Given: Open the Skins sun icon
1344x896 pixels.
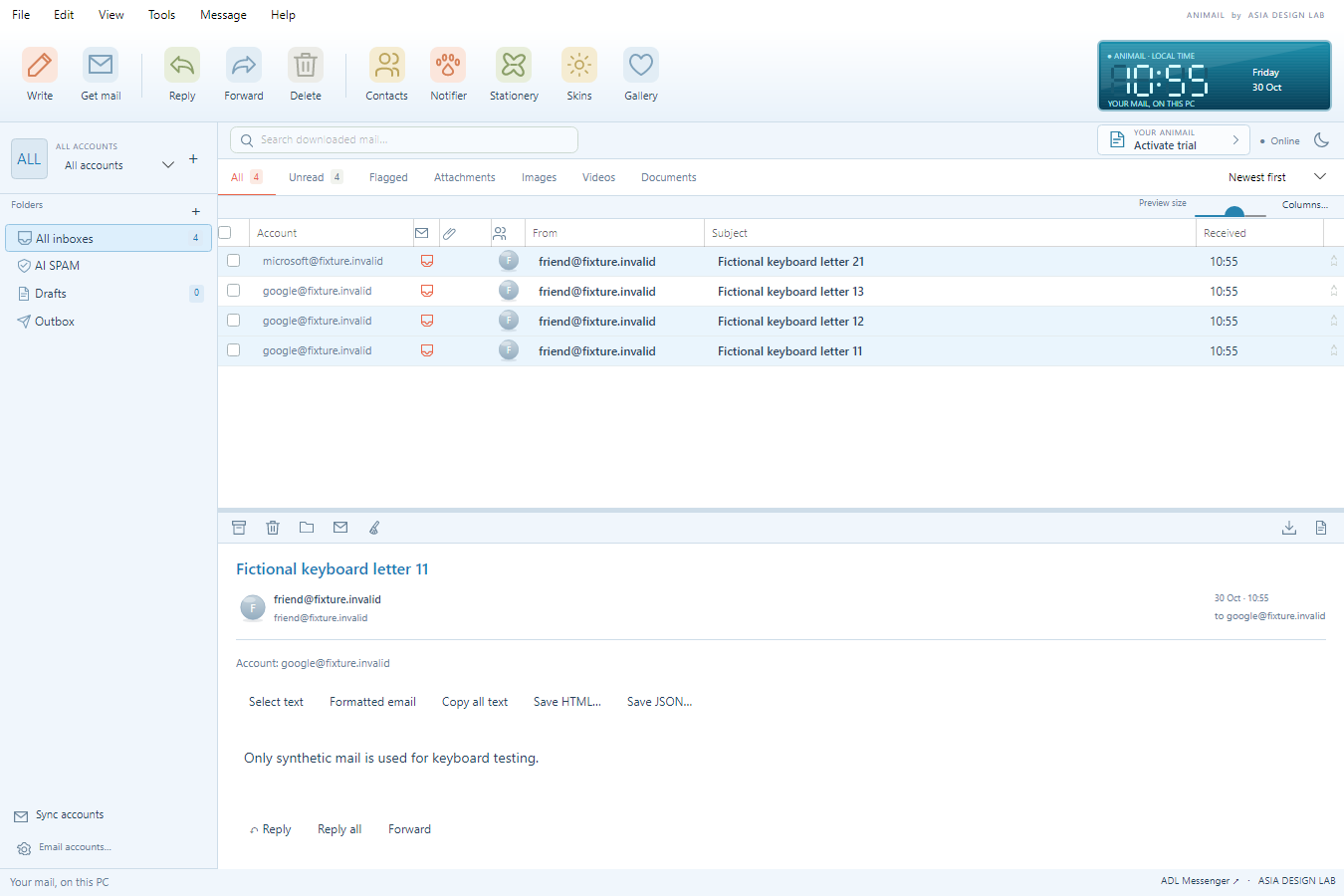Looking at the screenshot, I should pyautogui.click(x=579, y=66).
